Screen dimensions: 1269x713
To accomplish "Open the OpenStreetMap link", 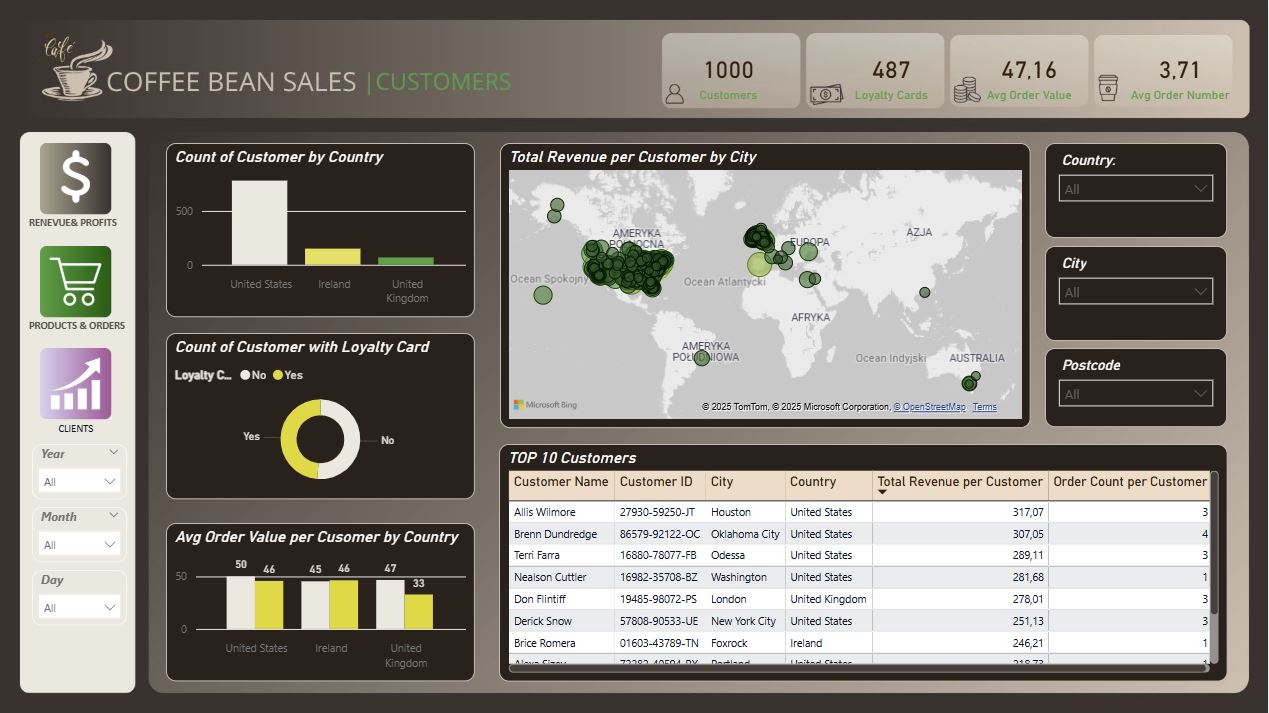I will click(x=930, y=407).
